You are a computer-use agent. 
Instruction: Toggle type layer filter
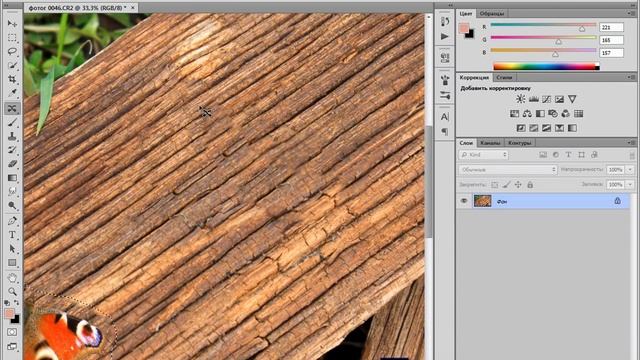[569, 155]
